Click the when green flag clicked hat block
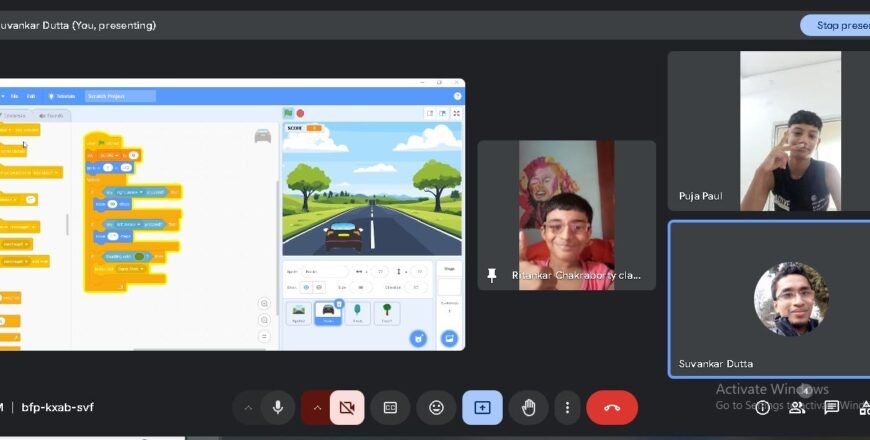870x440 pixels. [x=104, y=142]
